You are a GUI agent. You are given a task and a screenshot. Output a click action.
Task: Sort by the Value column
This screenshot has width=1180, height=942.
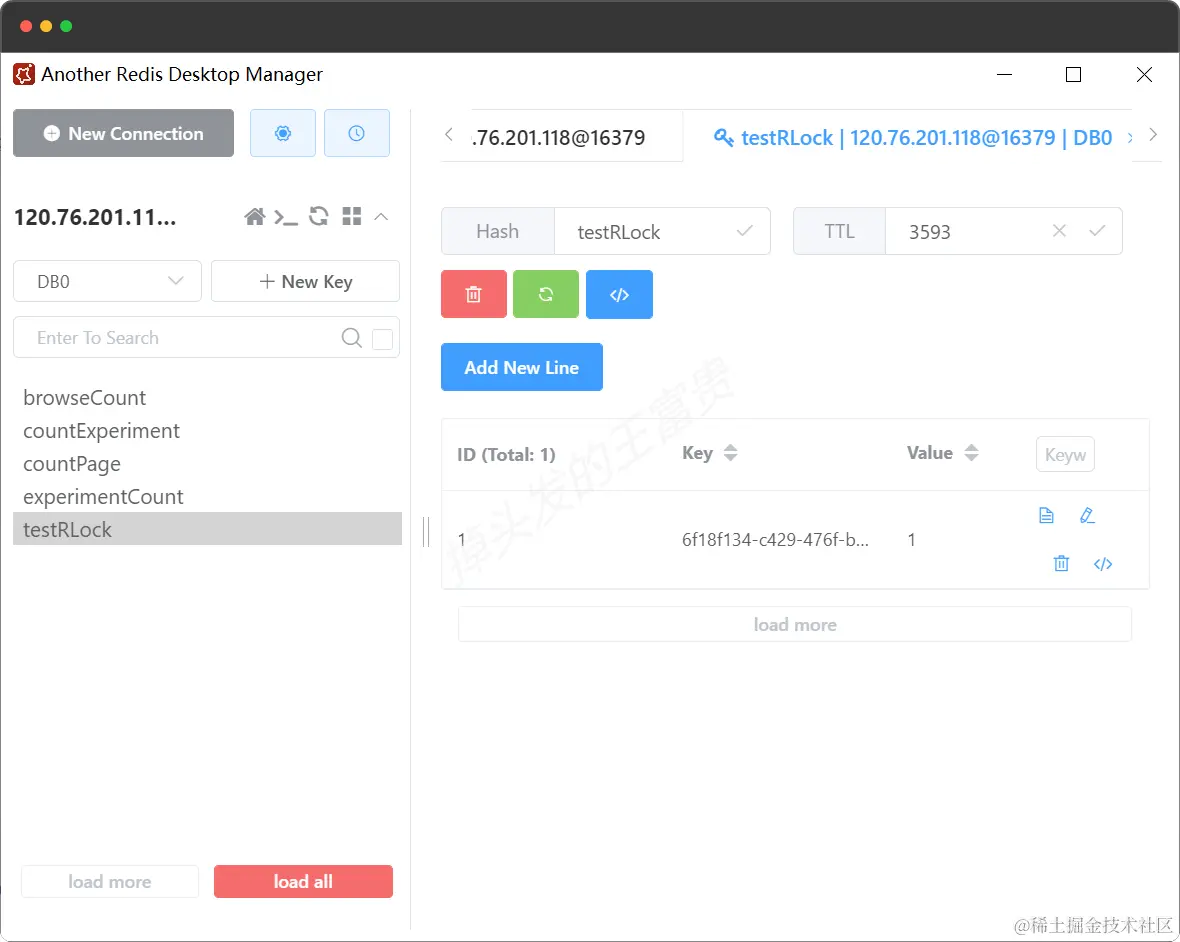click(972, 453)
